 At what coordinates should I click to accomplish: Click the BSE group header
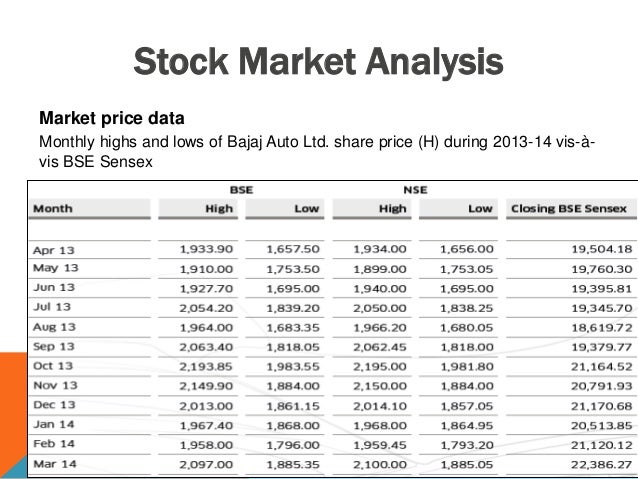(241, 188)
